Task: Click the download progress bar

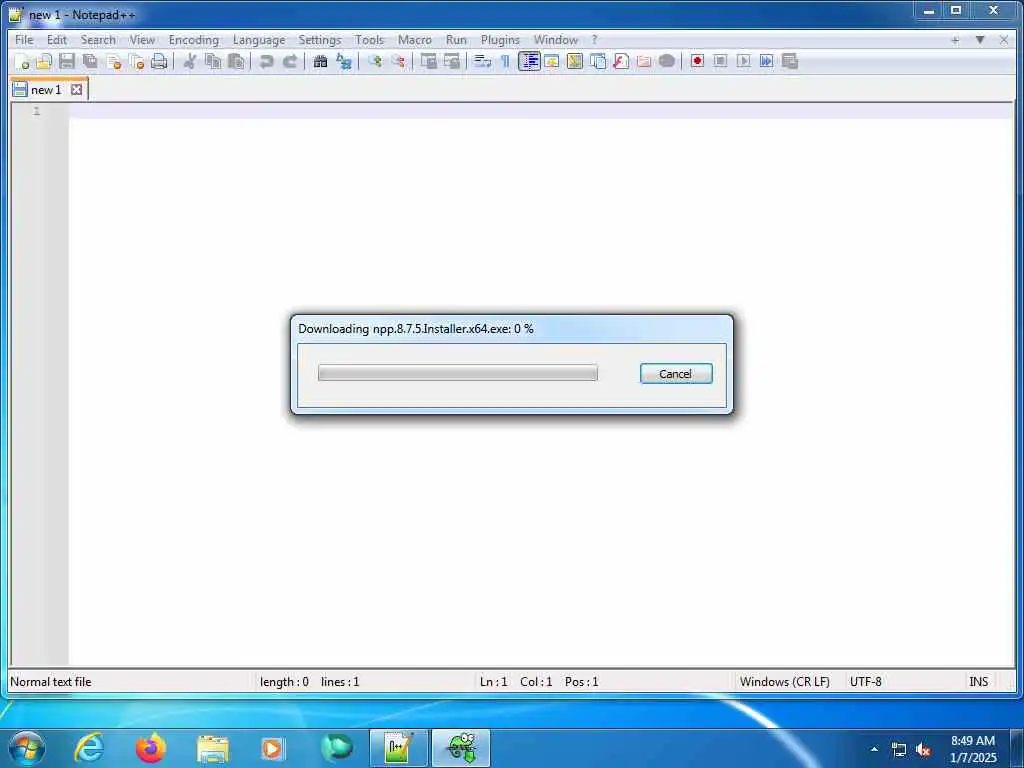Action: (x=458, y=373)
